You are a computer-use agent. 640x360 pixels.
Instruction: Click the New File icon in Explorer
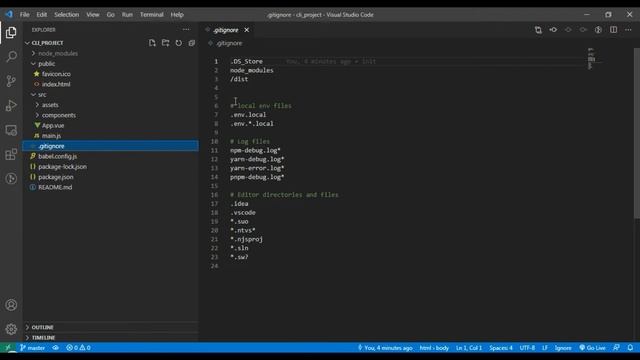point(152,43)
